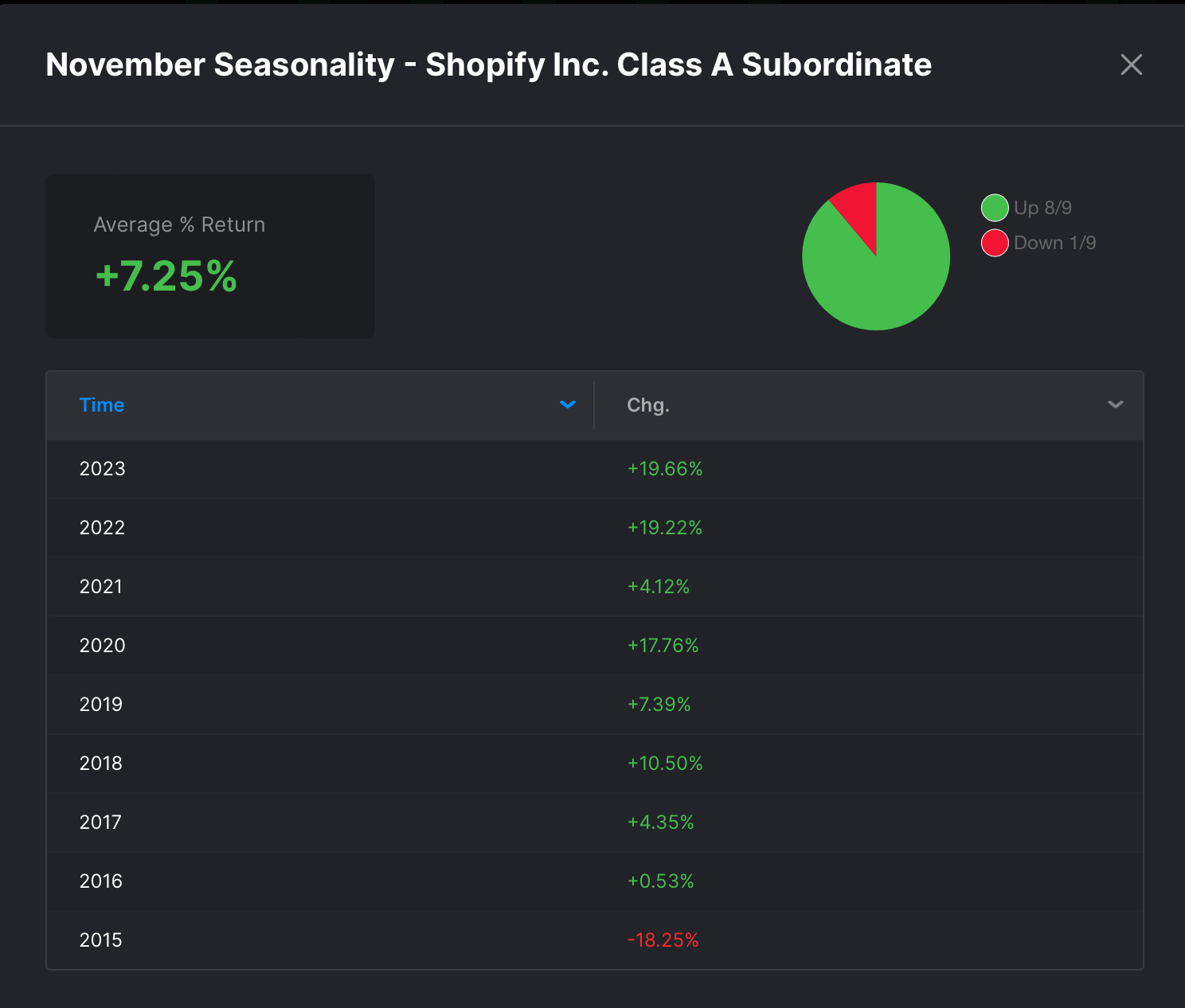Click the blue Time sort chevron
The height and width of the screenshot is (1008, 1185).
[568, 404]
